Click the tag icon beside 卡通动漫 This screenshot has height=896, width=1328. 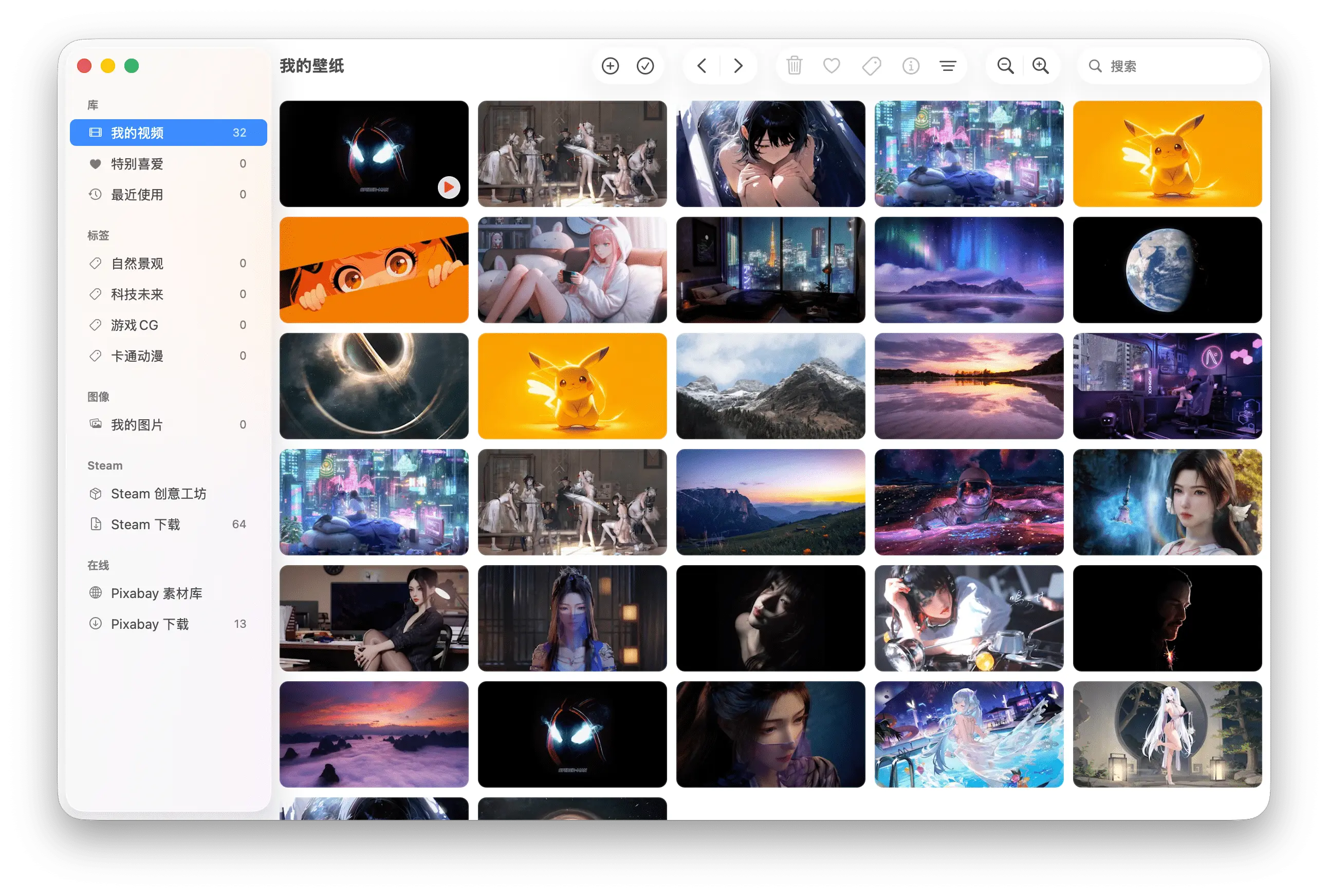point(96,356)
